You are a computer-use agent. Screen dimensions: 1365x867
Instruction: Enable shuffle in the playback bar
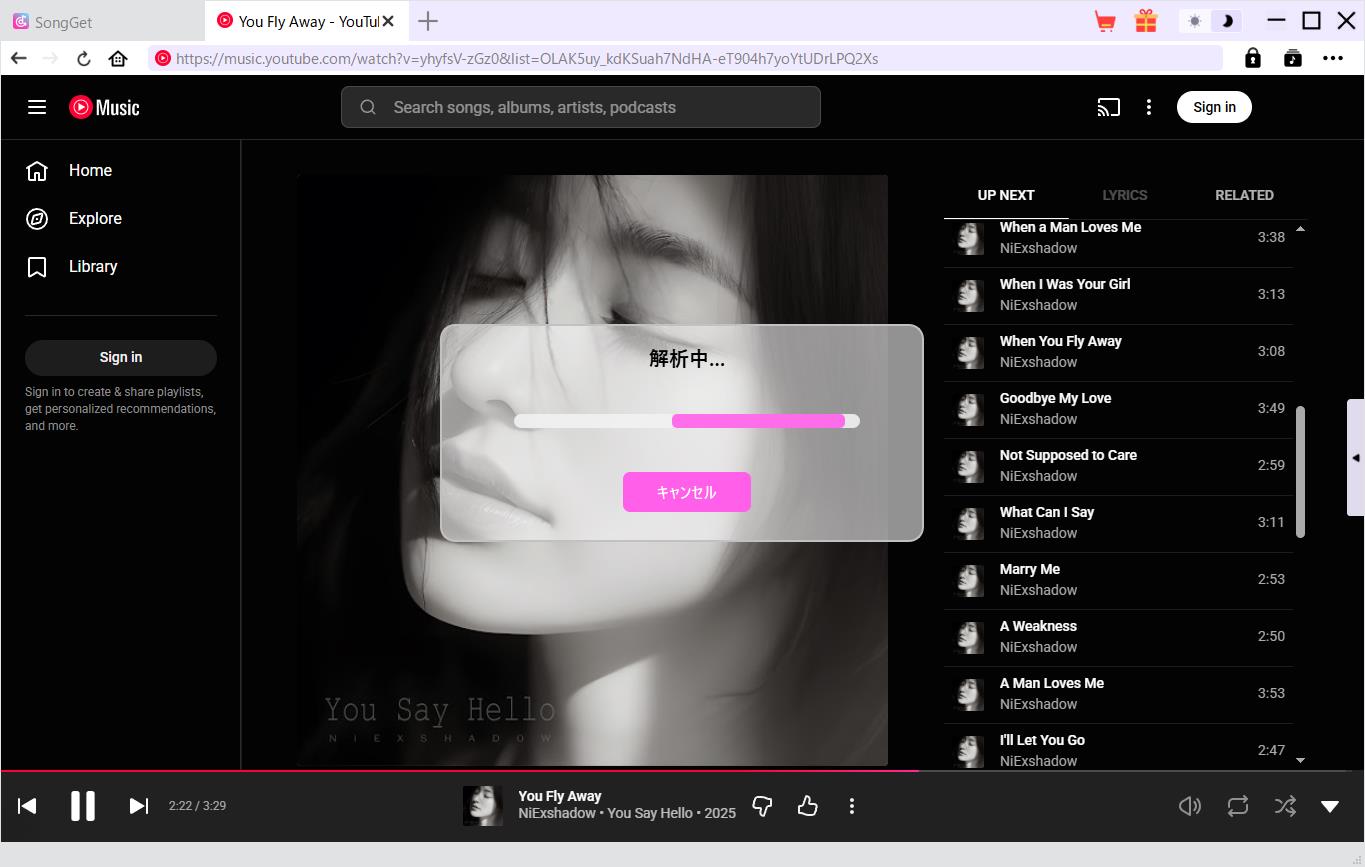(1285, 805)
